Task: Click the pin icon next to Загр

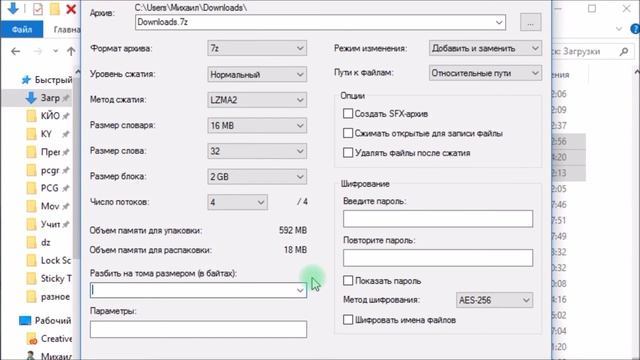Action: click(65, 98)
